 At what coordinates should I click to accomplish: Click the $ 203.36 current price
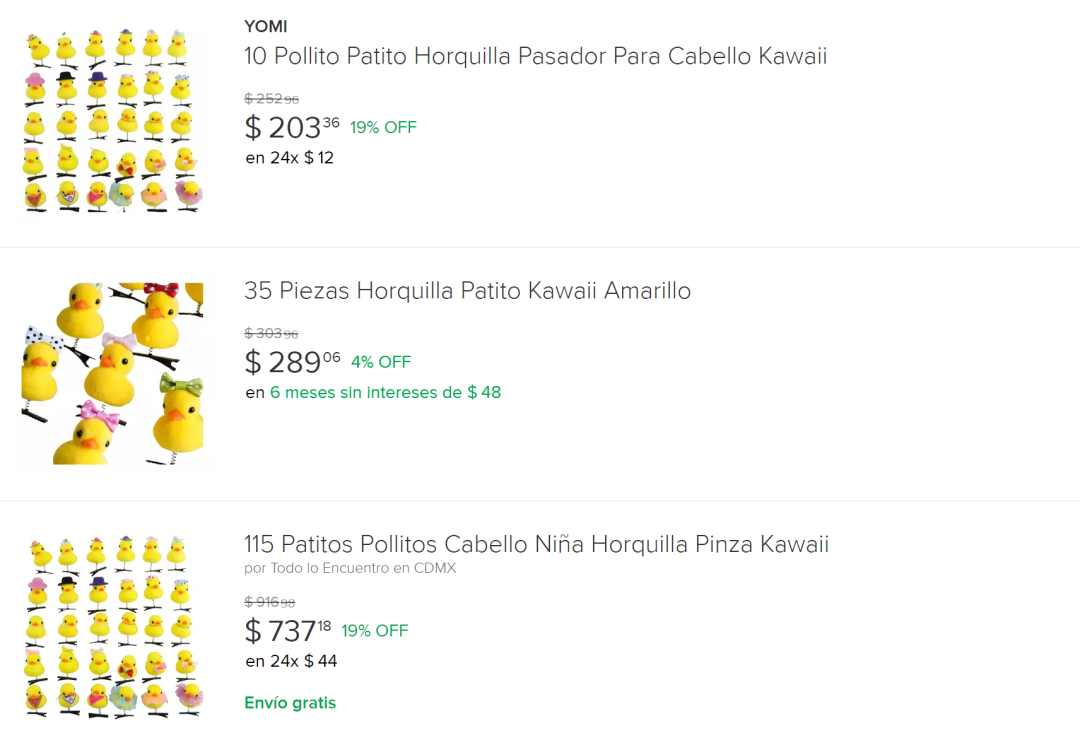click(x=292, y=127)
